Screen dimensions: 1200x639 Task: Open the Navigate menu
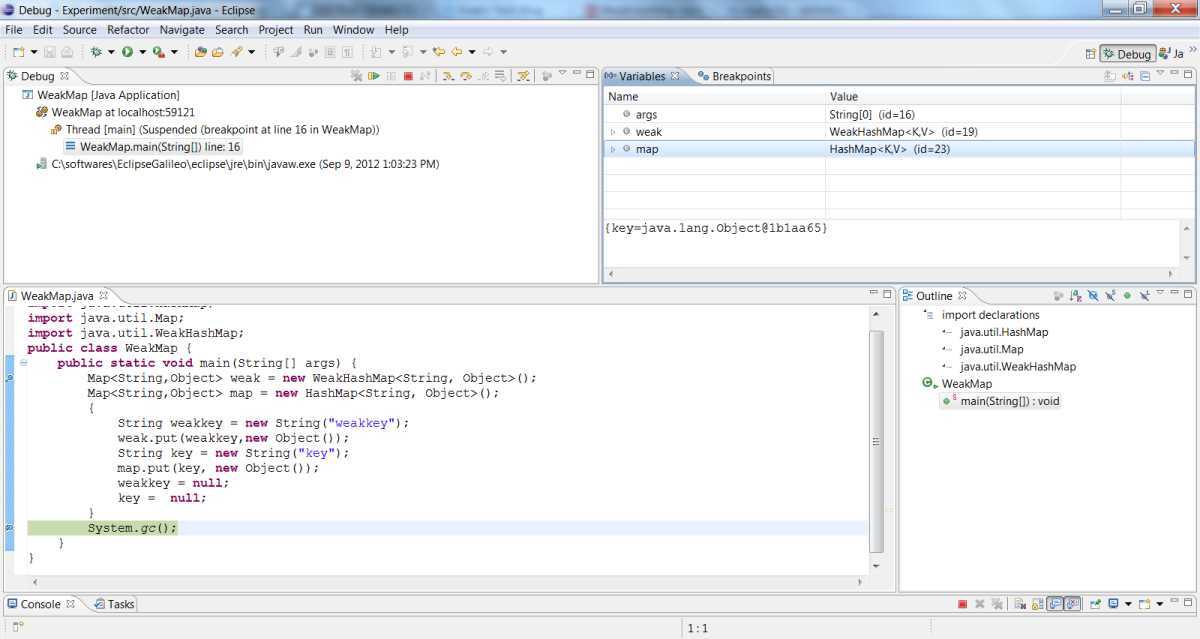182,30
